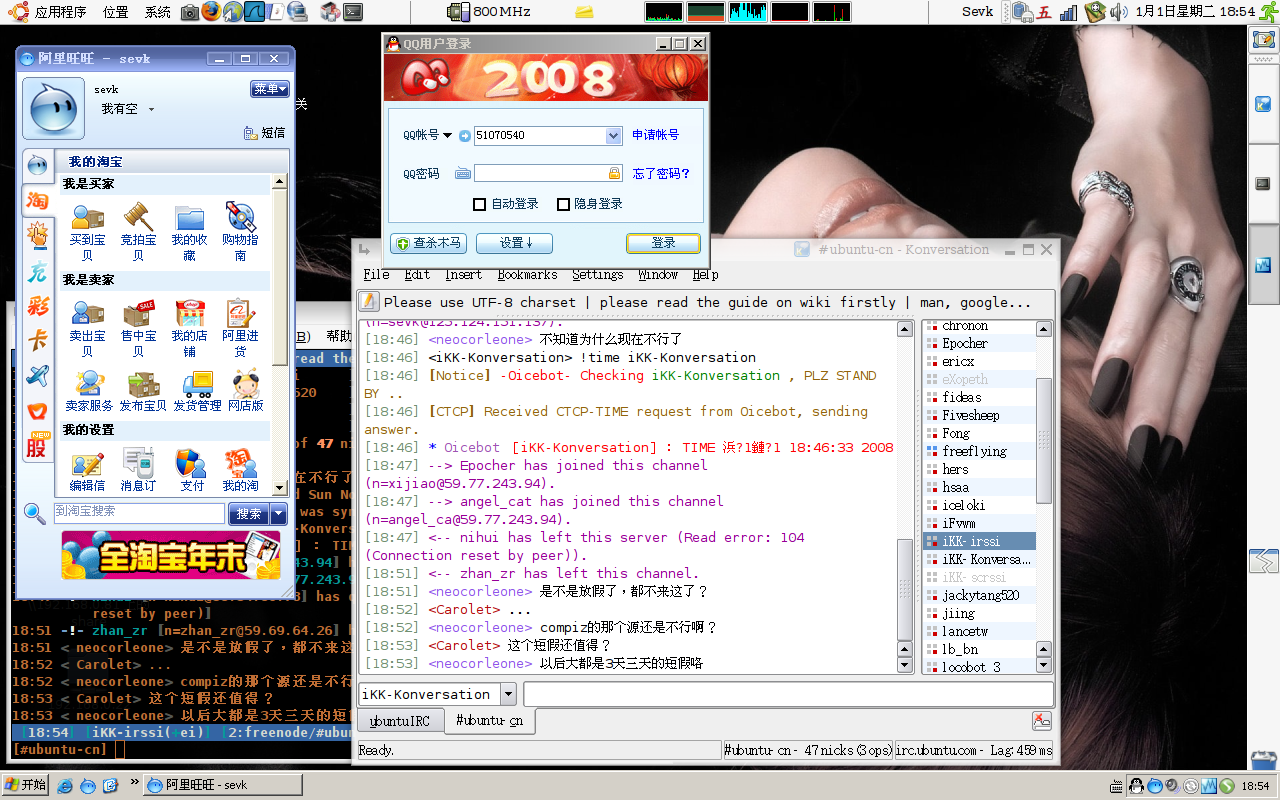Click Konversation message input field

click(788, 694)
